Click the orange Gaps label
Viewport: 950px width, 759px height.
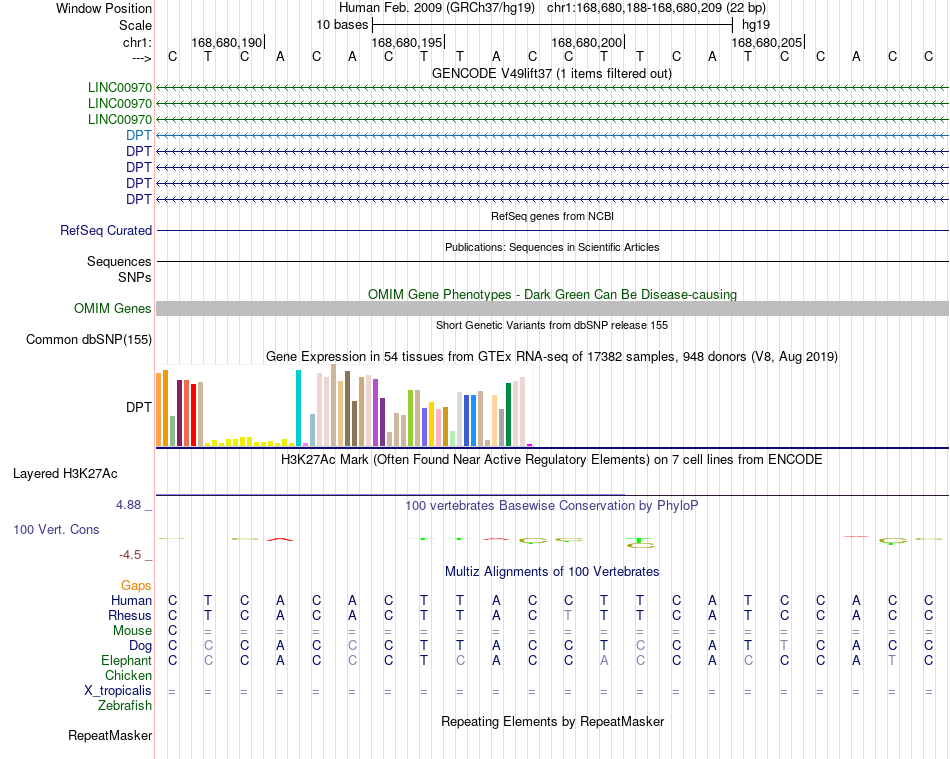(136, 585)
